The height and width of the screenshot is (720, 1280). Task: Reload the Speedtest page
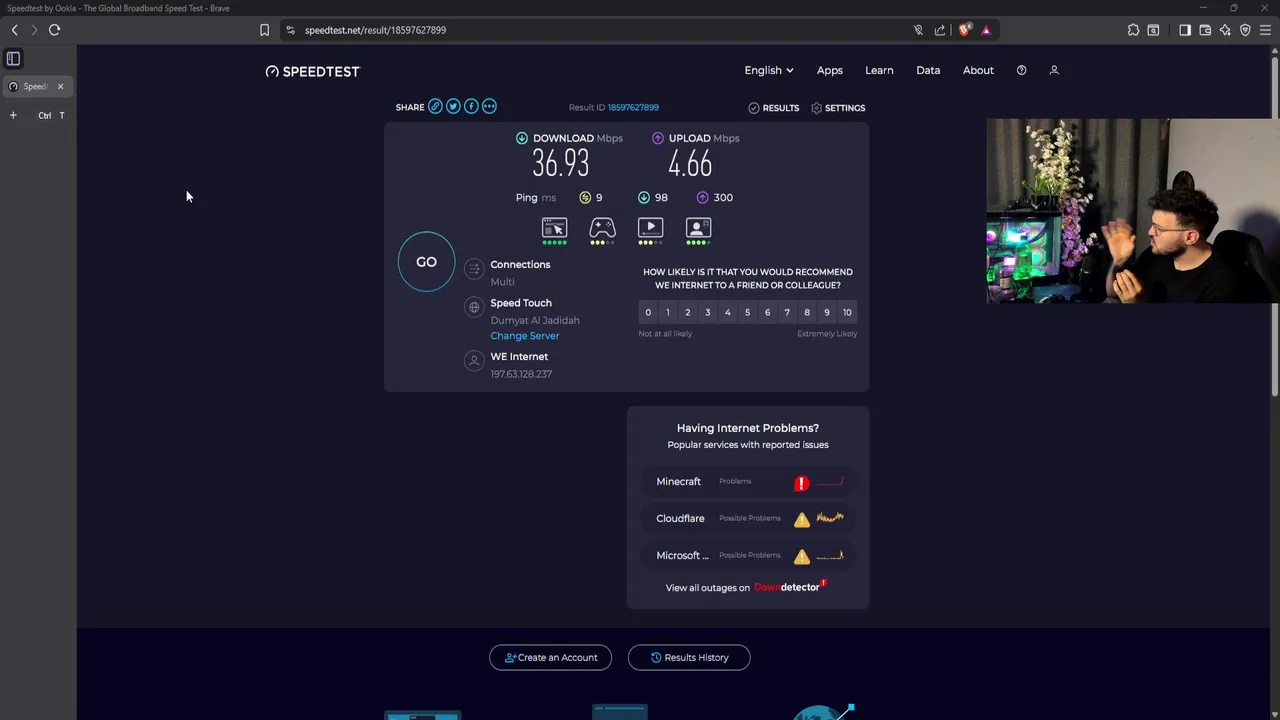pos(55,30)
